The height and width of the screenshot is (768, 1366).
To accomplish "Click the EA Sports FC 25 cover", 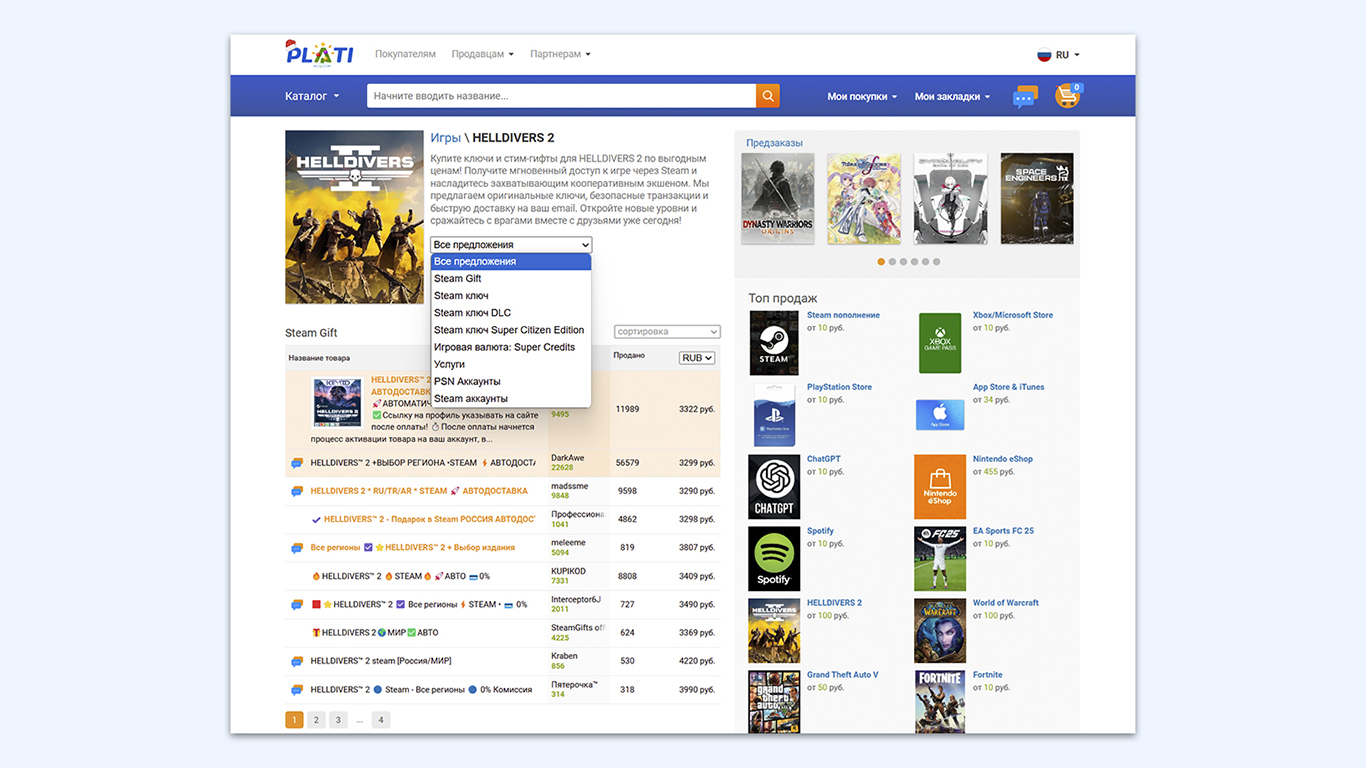I will (x=940, y=558).
